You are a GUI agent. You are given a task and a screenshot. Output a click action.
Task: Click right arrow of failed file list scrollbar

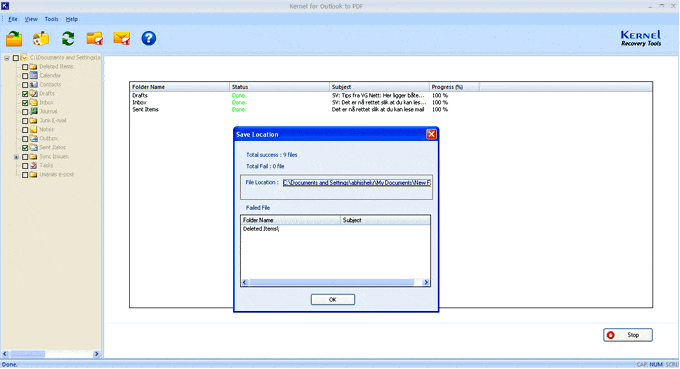tap(426, 282)
